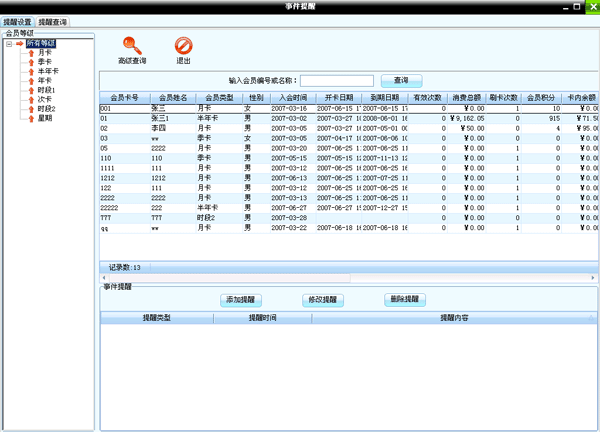
Task: Pick 时段1 in the level tree
Action: (x=46, y=90)
